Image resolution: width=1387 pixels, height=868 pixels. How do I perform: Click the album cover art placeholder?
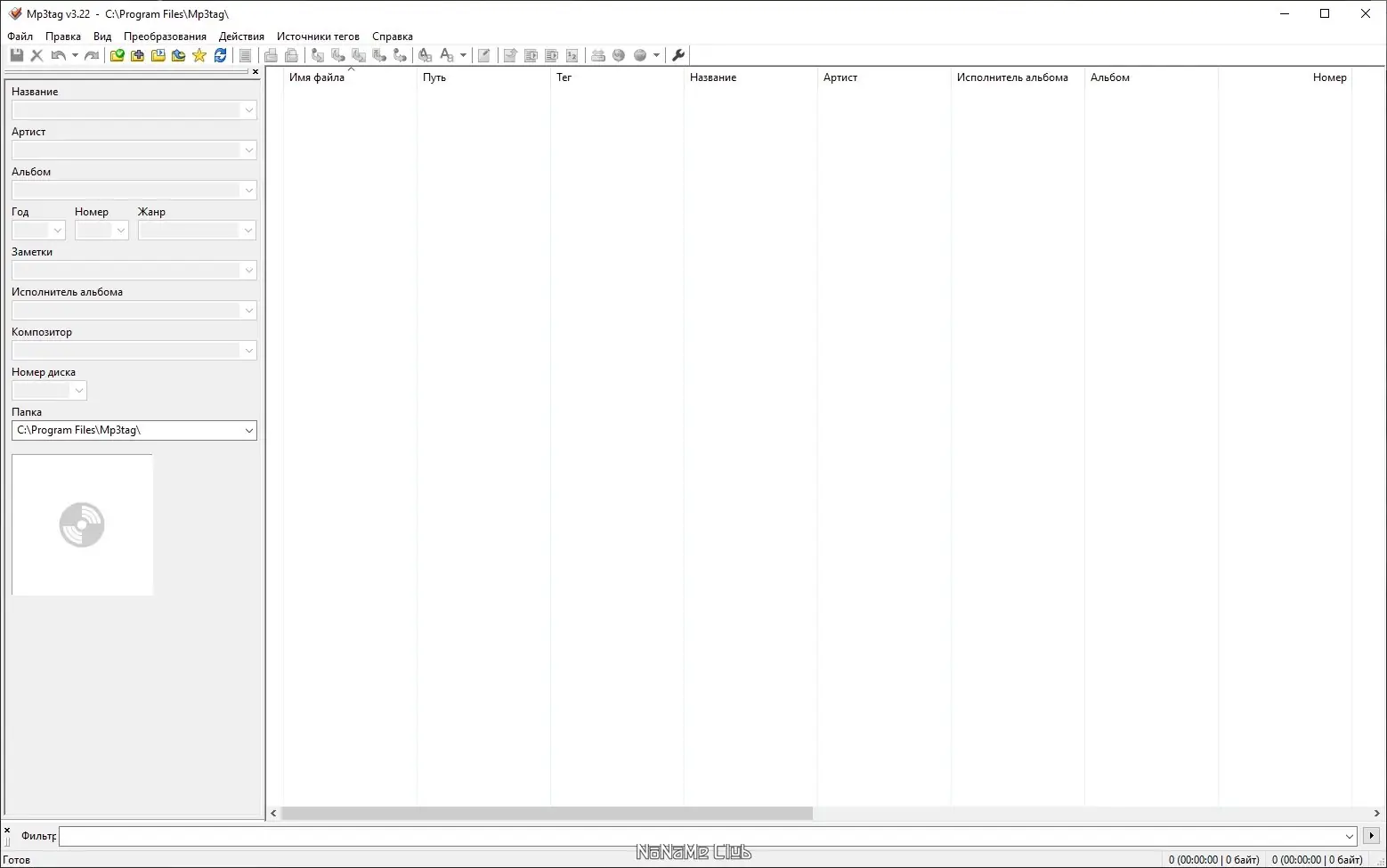click(82, 524)
